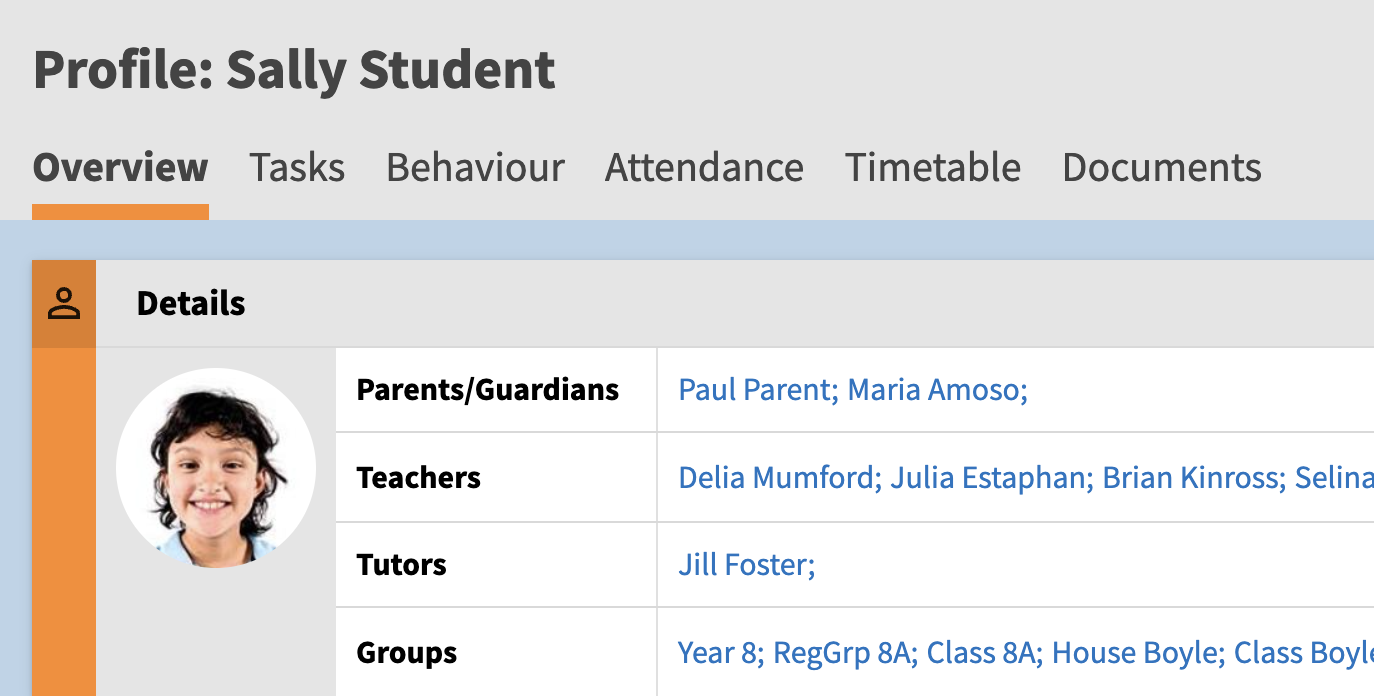Go to the Behaviour tab

[x=475, y=167]
